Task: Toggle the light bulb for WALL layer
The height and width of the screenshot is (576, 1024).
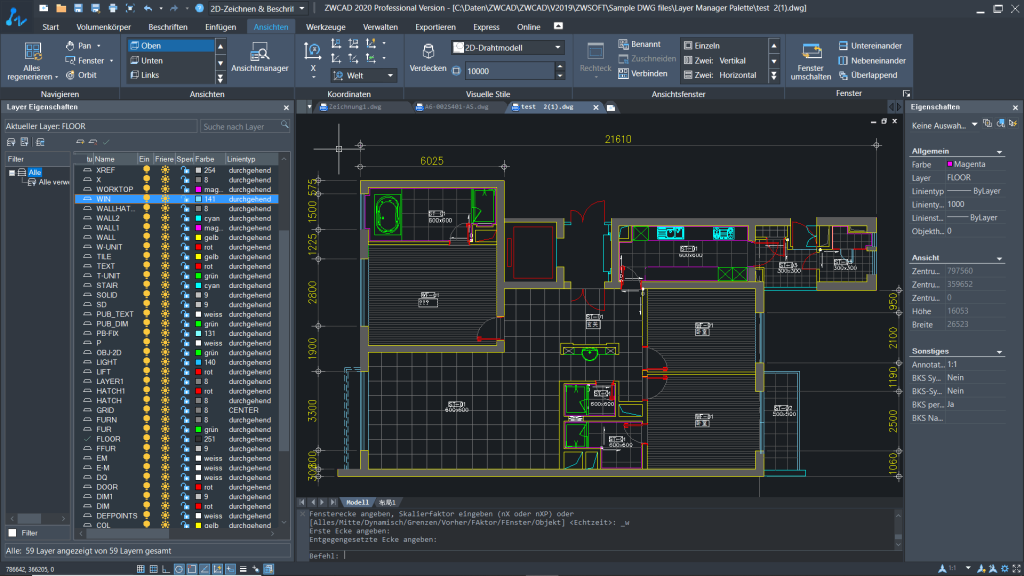Action: (146, 238)
